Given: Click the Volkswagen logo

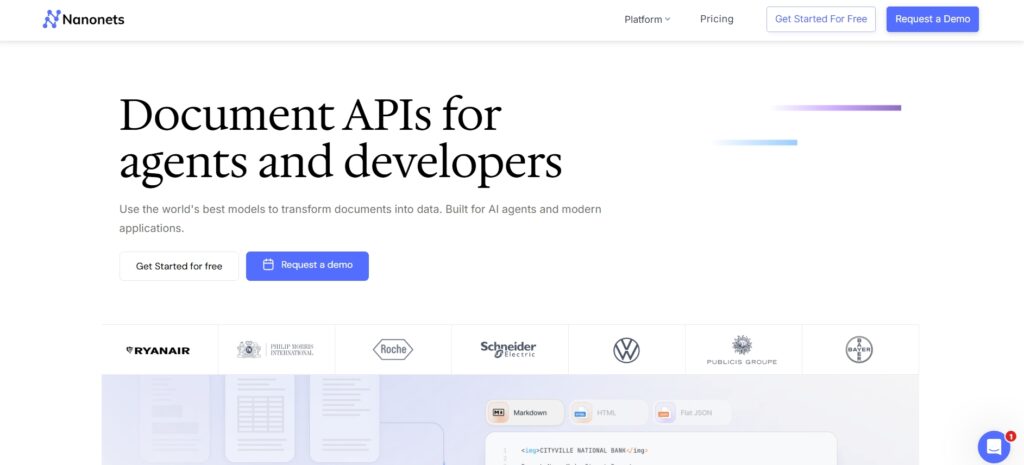Looking at the screenshot, I should pos(626,350).
